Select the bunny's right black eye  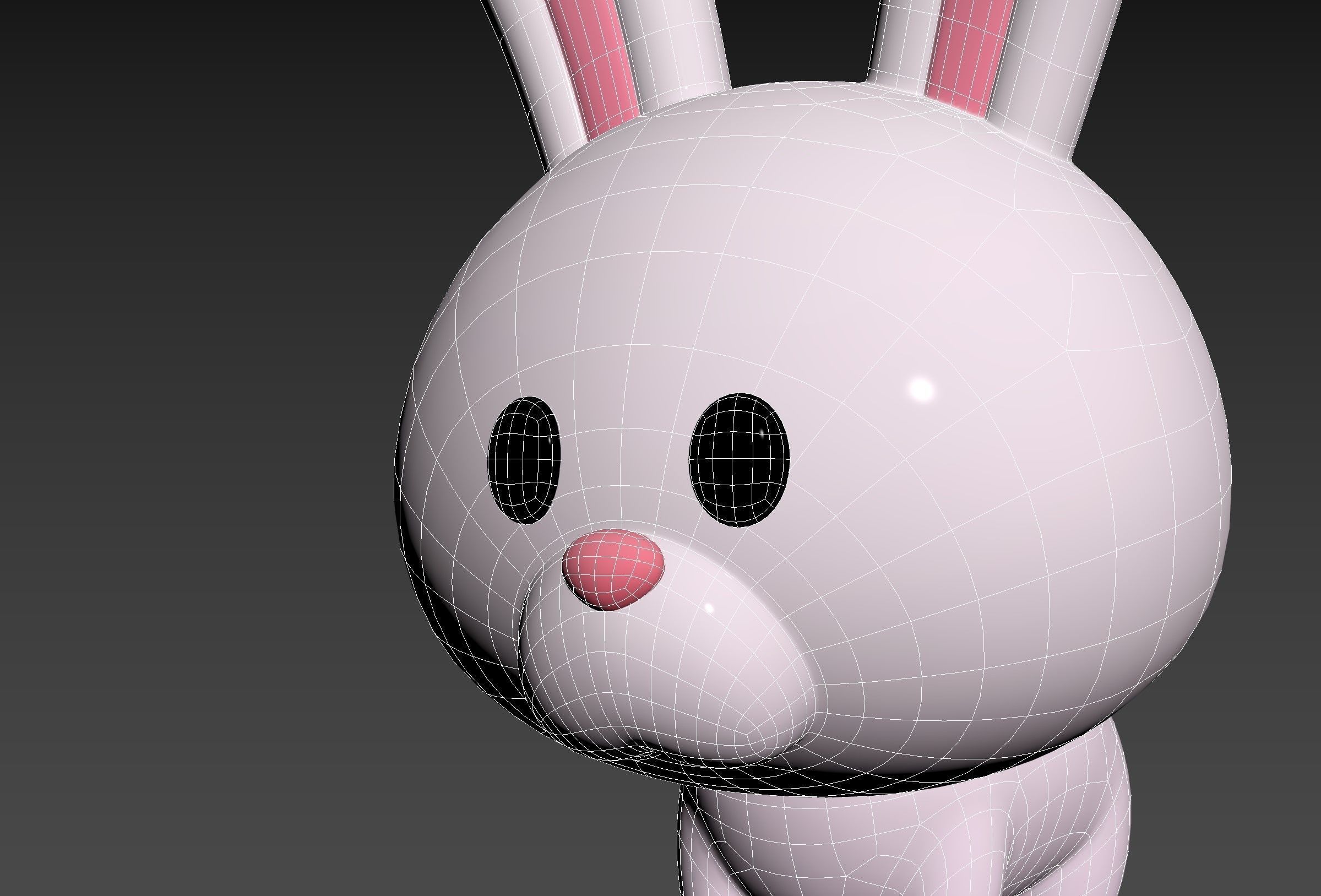(739, 459)
